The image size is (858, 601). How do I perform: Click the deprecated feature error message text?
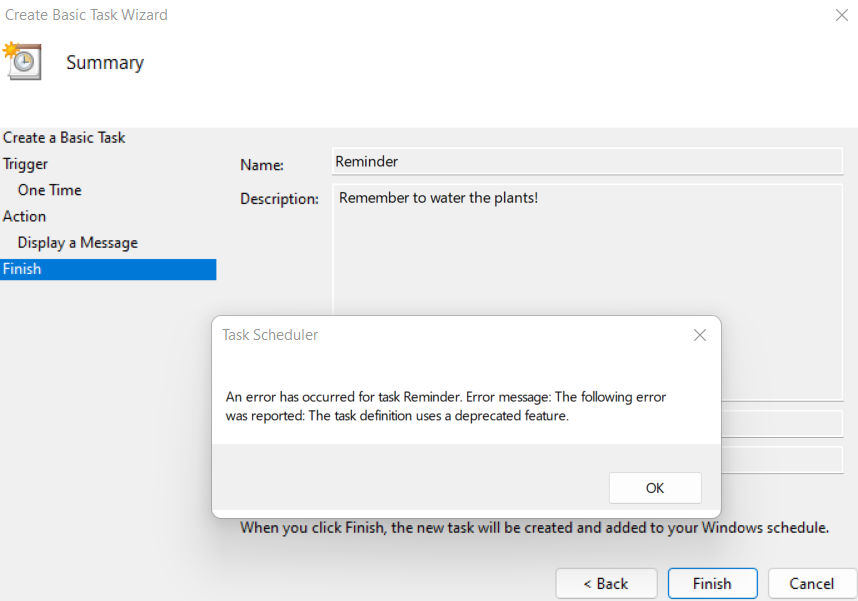click(446, 406)
